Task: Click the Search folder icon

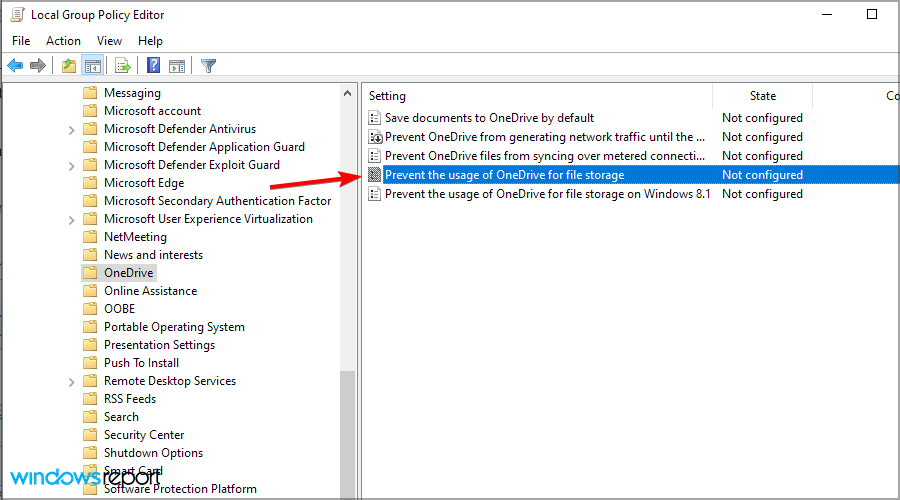Action: tap(90, 417)
